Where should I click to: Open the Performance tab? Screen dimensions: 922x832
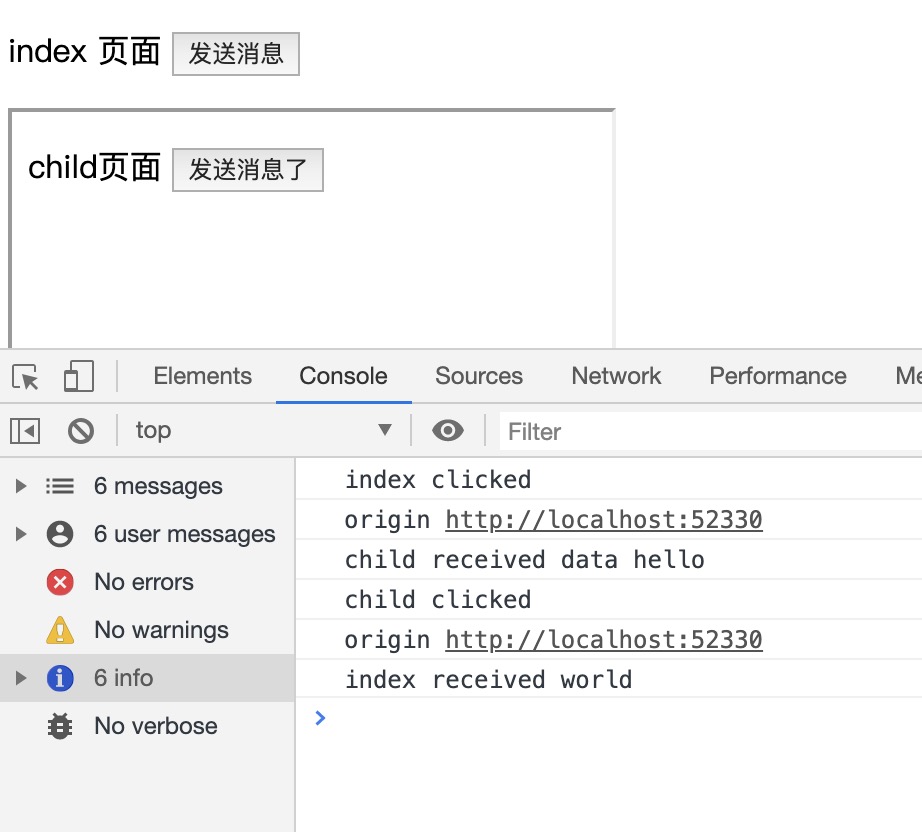[777, 376]
